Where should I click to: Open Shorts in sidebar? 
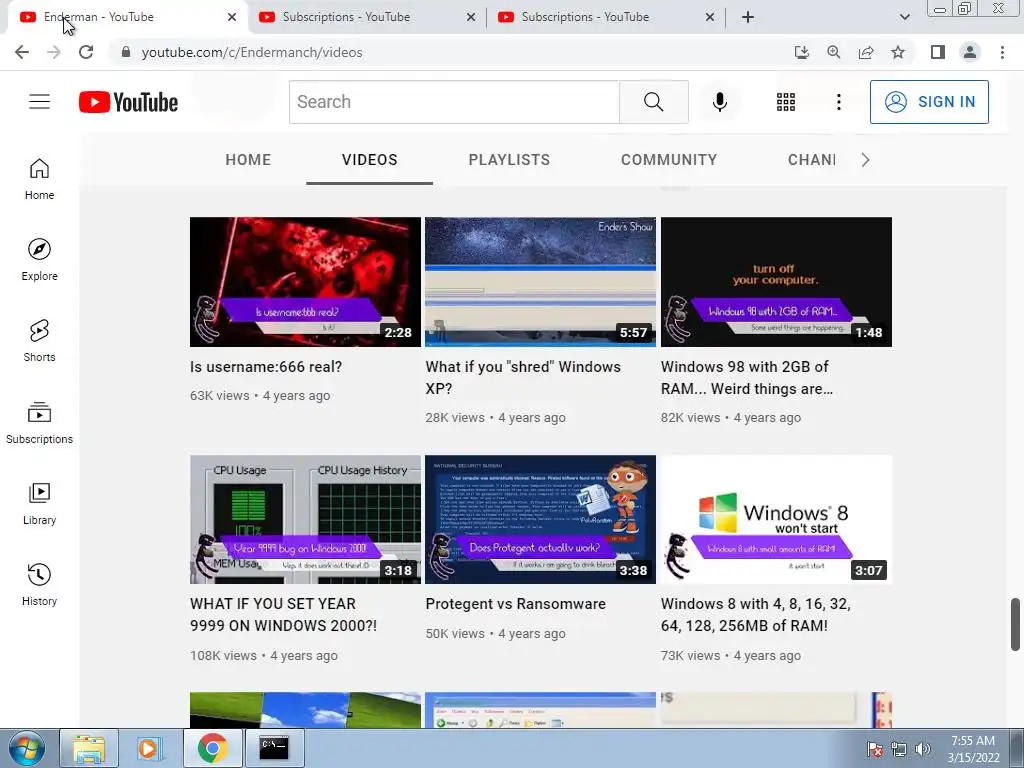(39, 341)
